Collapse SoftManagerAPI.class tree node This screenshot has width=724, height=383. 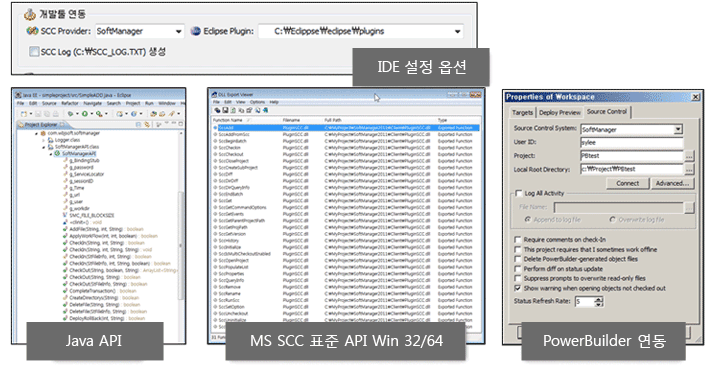click(43, 147)
